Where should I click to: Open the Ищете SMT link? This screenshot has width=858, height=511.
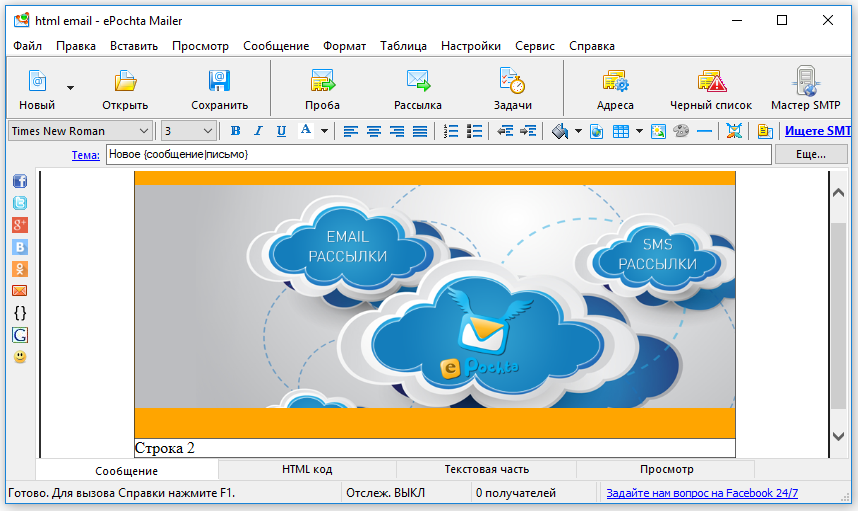818,131
